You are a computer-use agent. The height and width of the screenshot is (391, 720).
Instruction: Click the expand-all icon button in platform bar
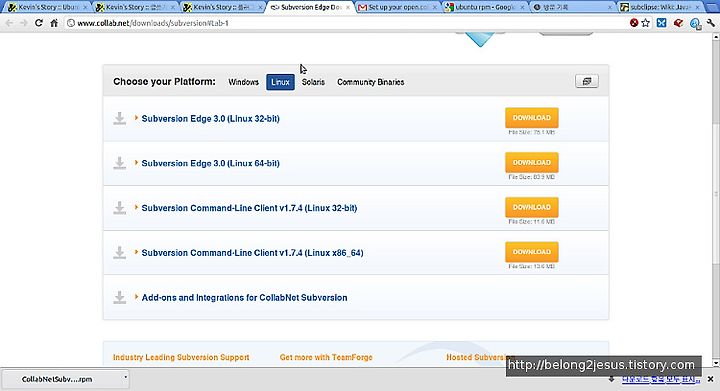click(x=586, y=81)
